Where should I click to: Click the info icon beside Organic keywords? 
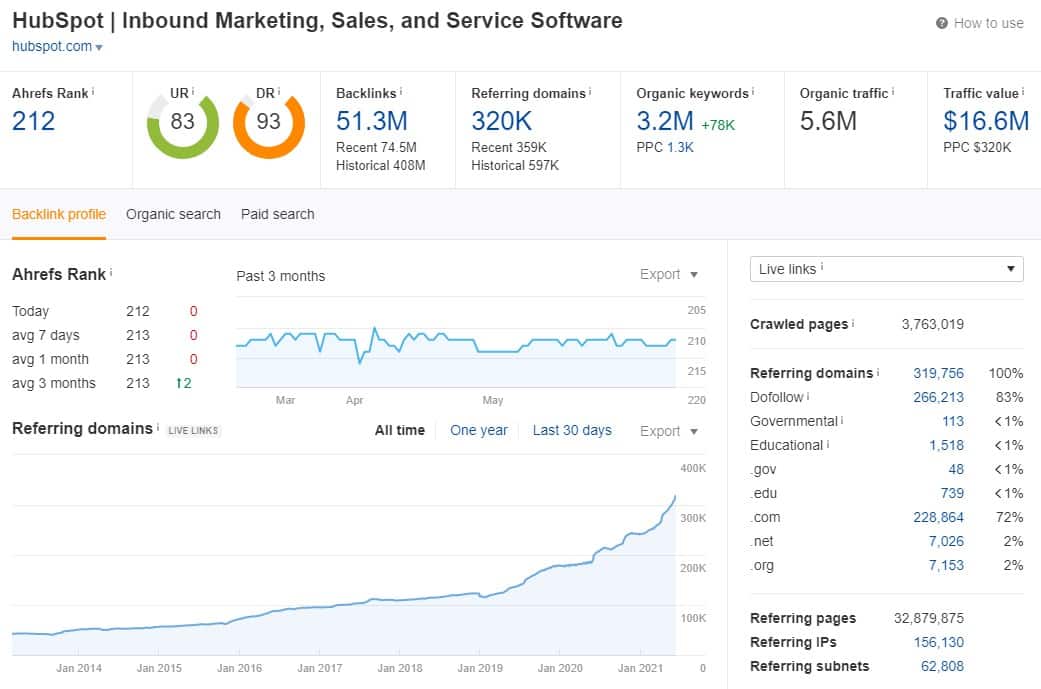pyautogui.click(x=752, y=91)
